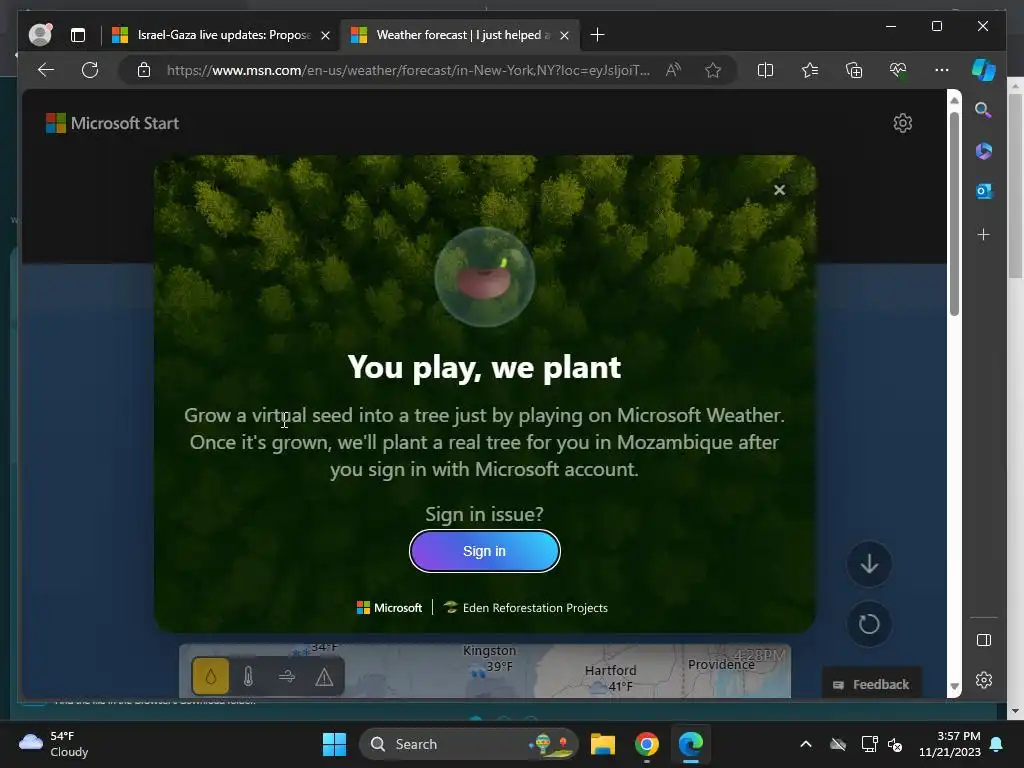Select the temperature map layer
Viewport: 1024px width, 768px height.
click(248, 676)
